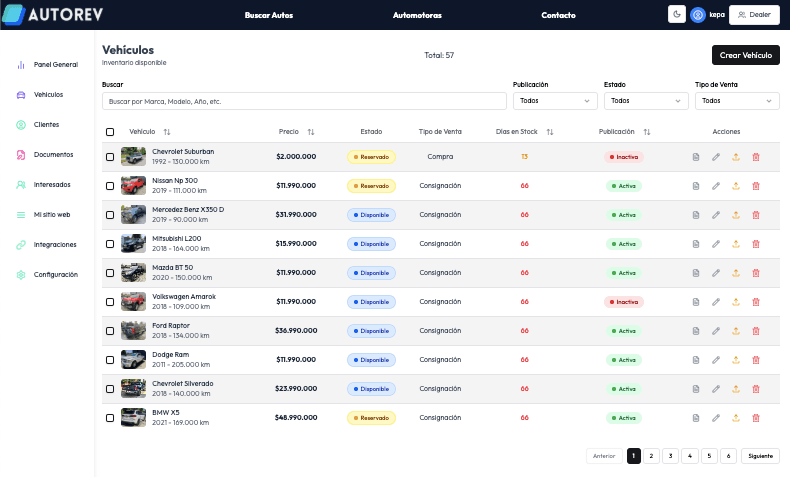Sort by Vehículo column arrows
Viewport: 790px width, 477px height.
(167, 132)
